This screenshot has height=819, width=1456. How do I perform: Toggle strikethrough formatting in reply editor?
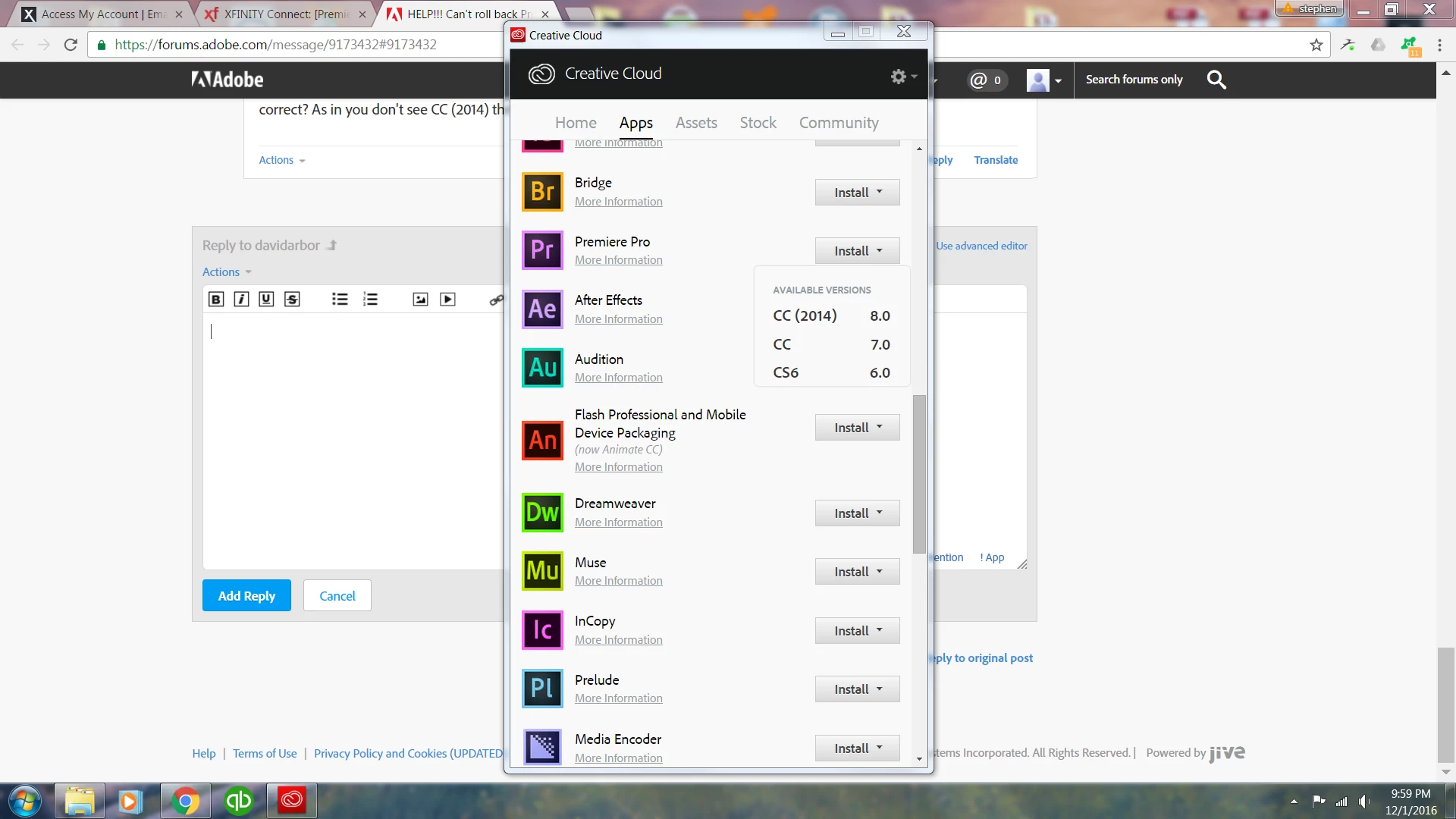(x=292, y=300)
